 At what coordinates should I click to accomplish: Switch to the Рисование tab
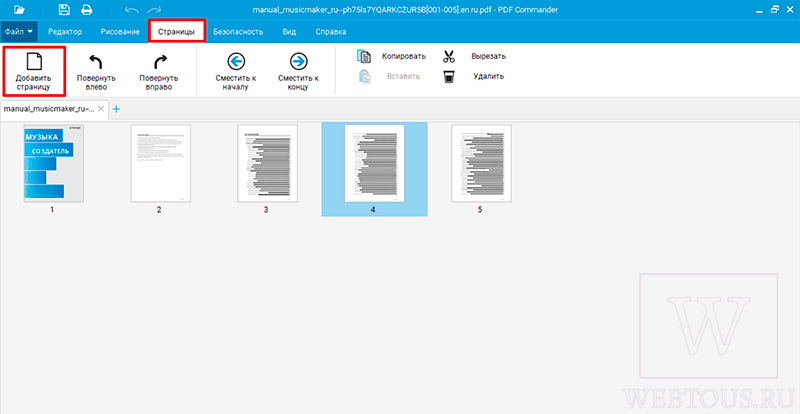point(120,32)
